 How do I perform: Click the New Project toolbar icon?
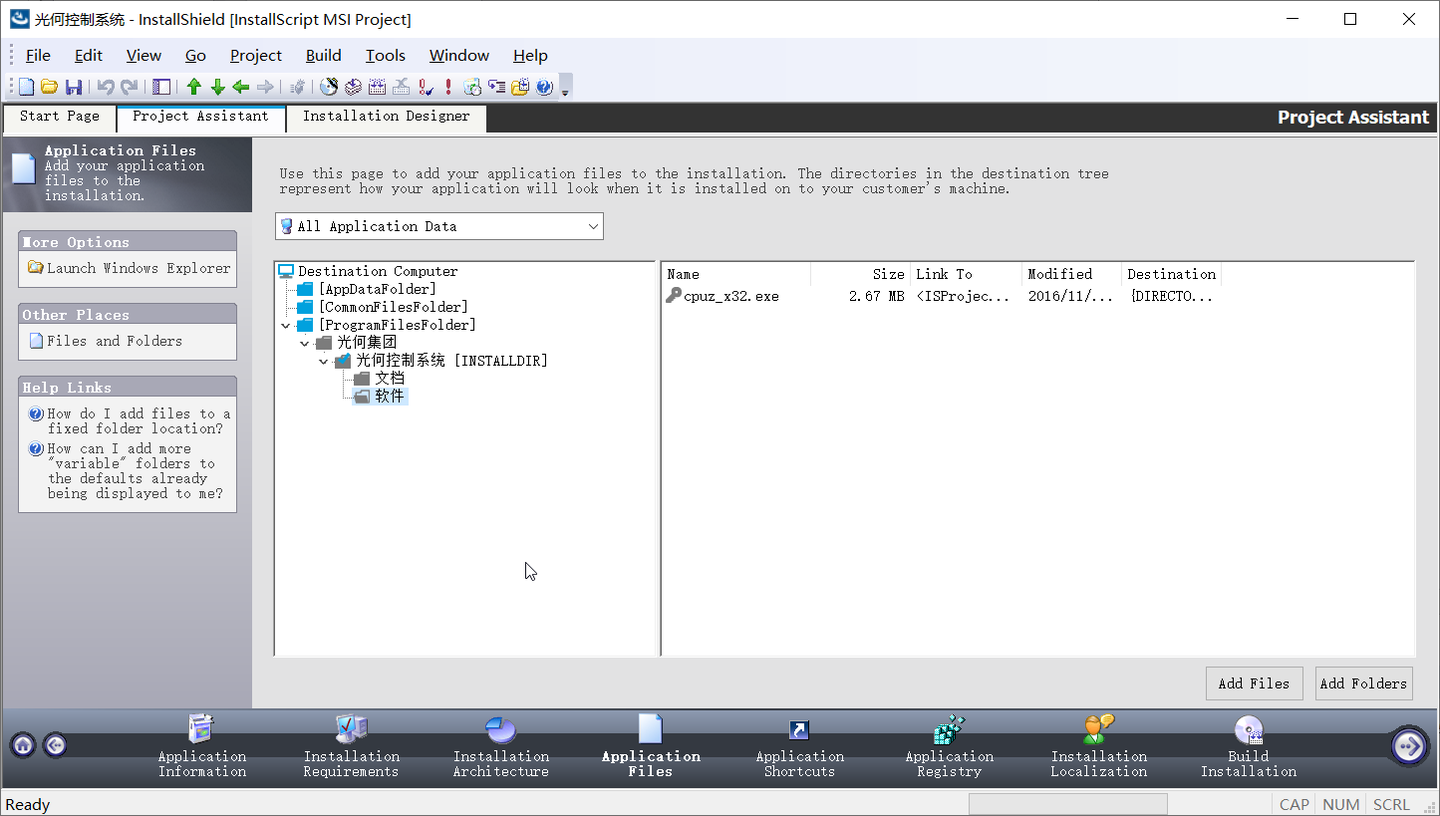[x=26, y=87]
